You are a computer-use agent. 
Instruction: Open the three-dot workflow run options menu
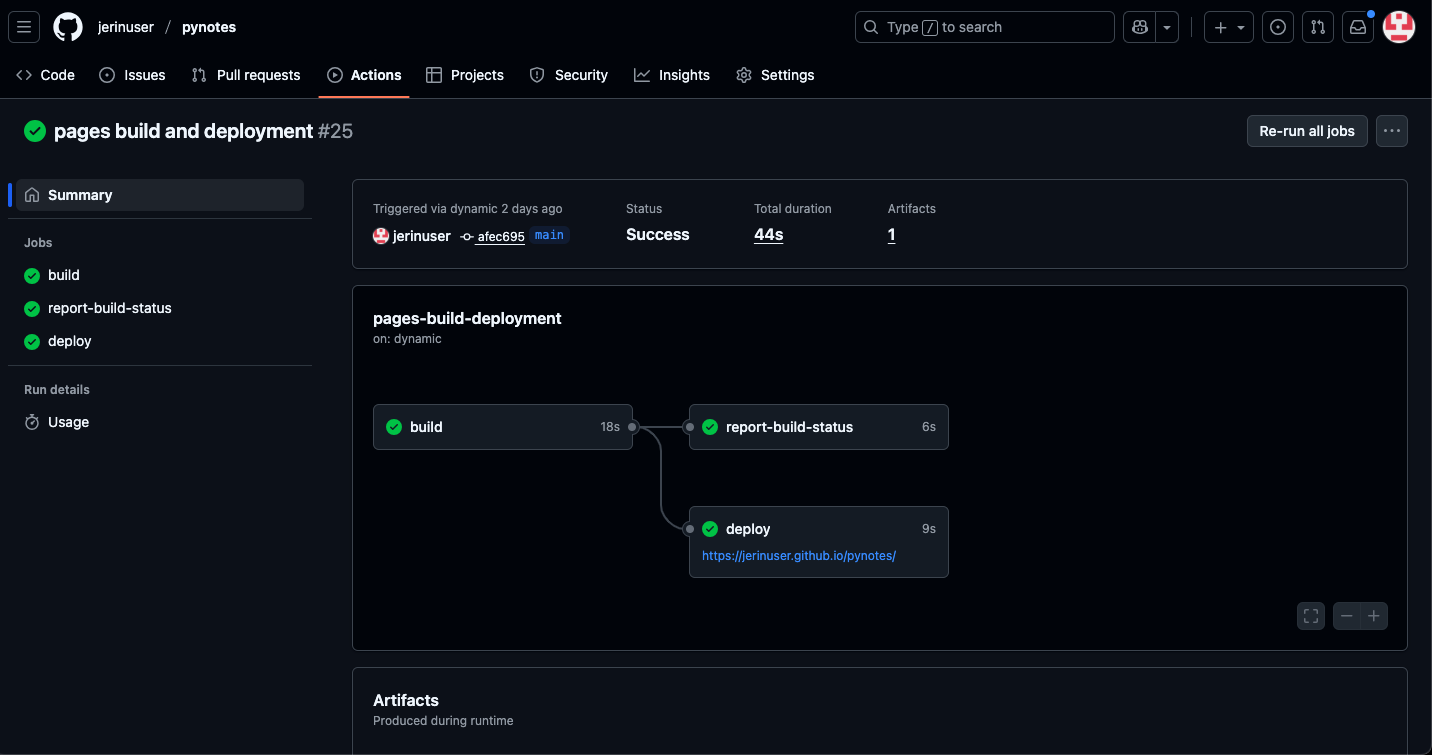1391,131
